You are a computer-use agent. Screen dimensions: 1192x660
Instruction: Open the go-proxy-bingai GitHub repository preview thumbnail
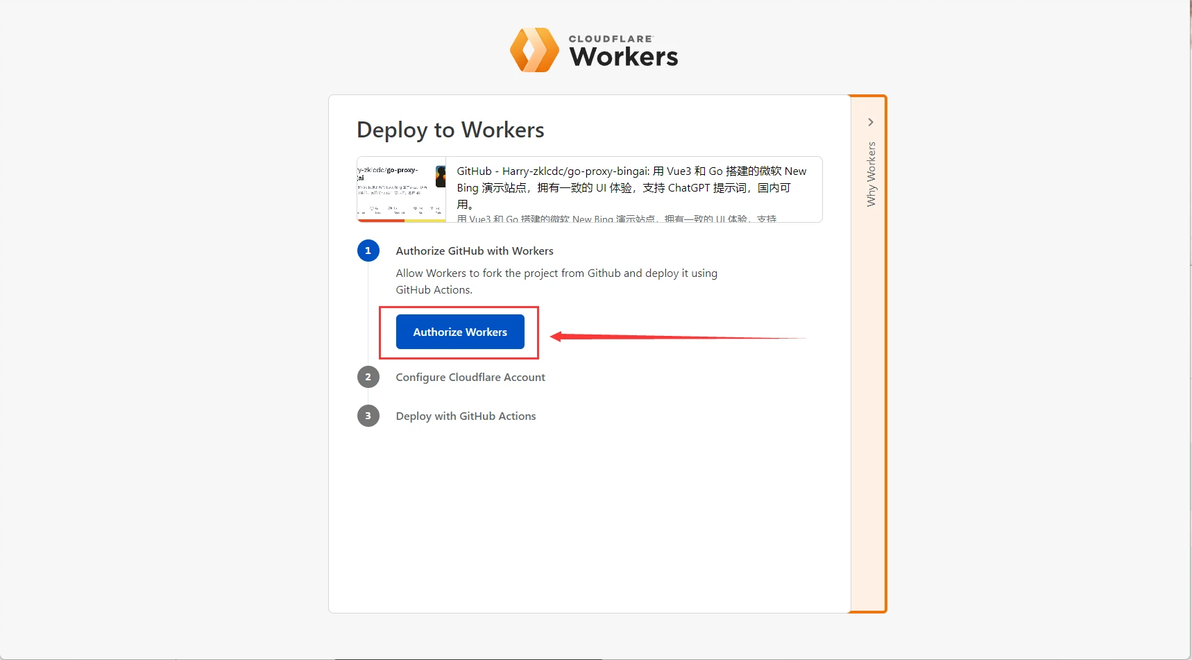point(401,190)
